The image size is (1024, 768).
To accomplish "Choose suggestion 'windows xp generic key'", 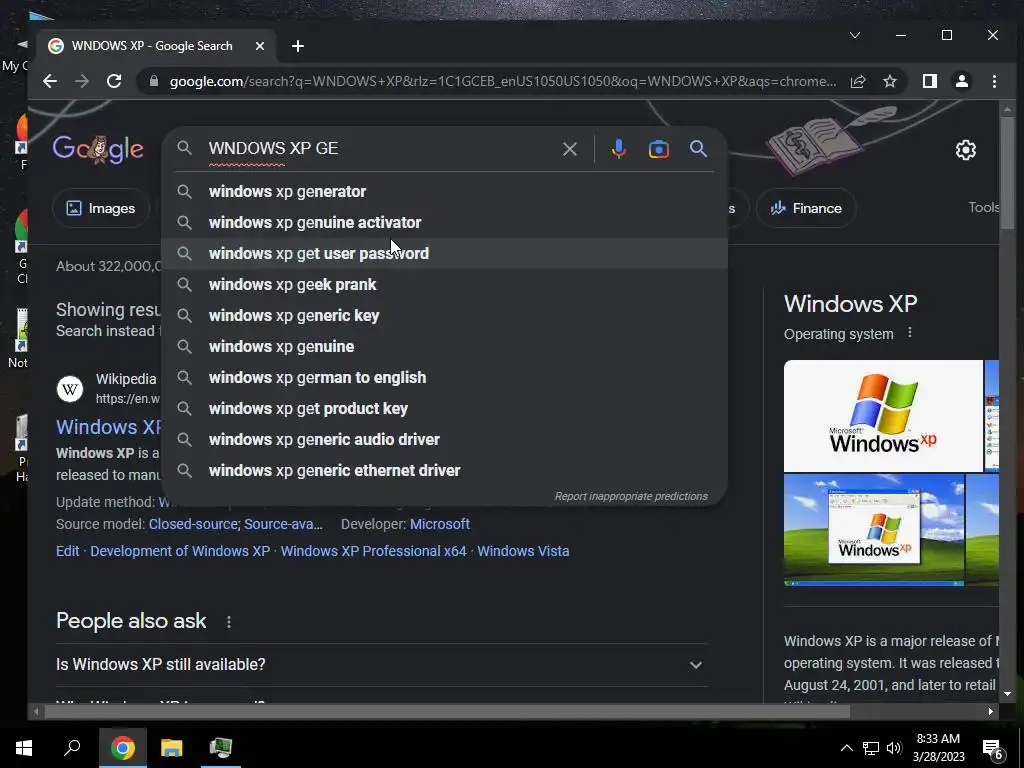I will pyautogui.click(x=444, y=315).
